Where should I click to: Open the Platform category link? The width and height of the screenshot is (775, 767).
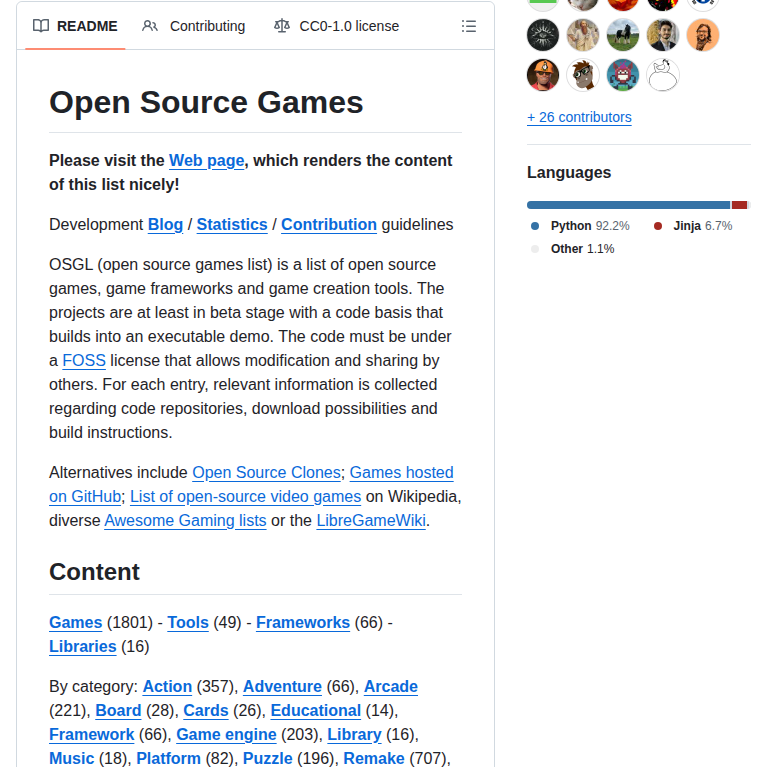click(169, 758)
